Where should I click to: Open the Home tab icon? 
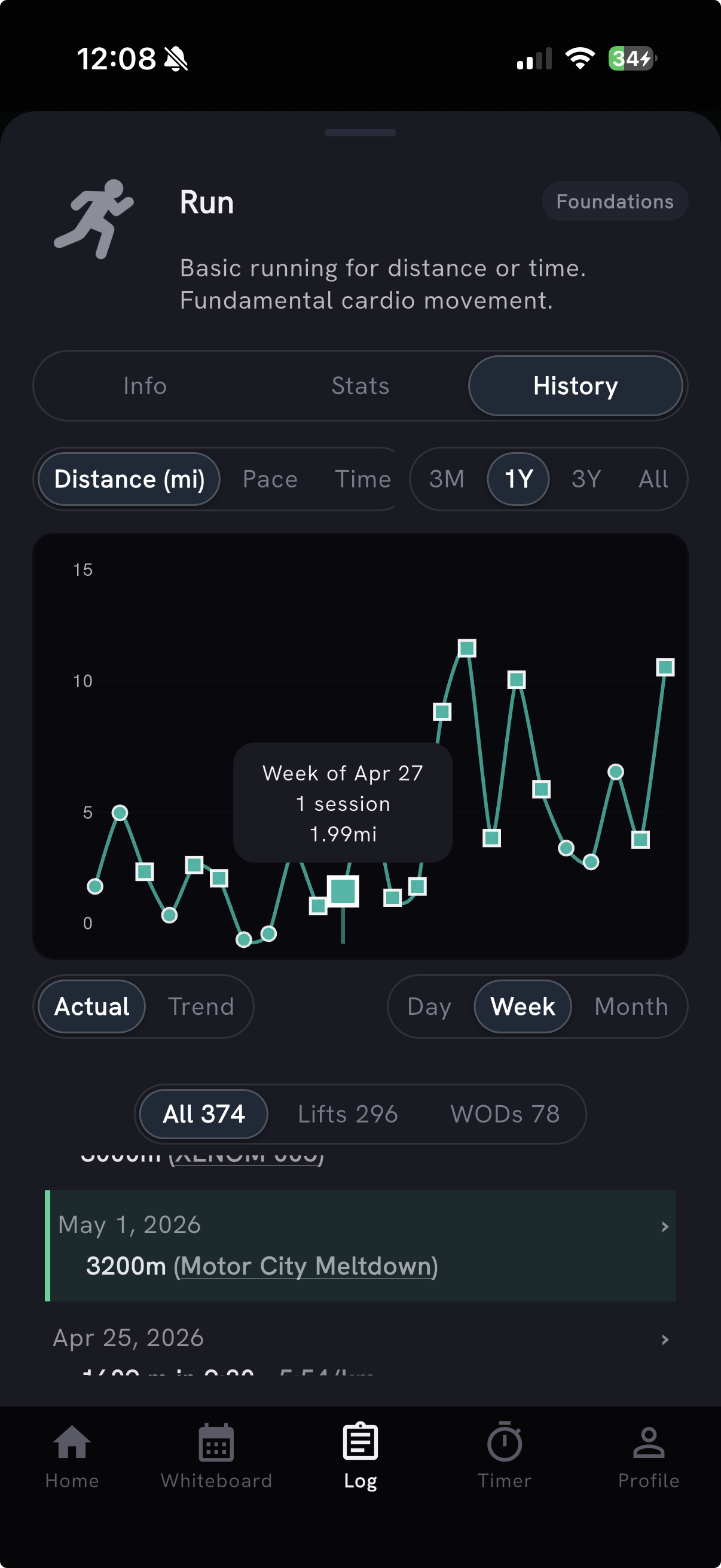72,1442
